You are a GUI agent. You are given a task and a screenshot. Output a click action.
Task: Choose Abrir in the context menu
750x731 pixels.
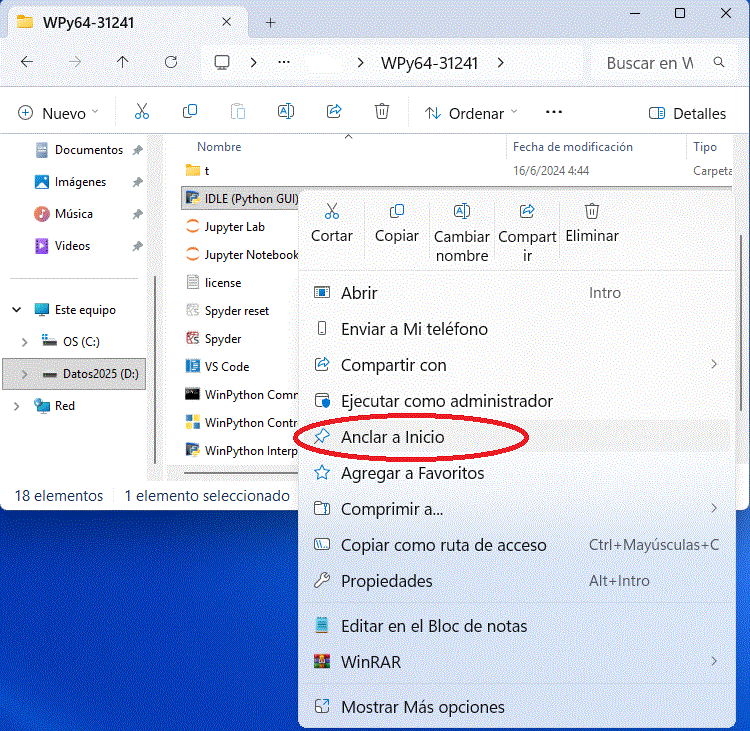[x=516, y=293]
